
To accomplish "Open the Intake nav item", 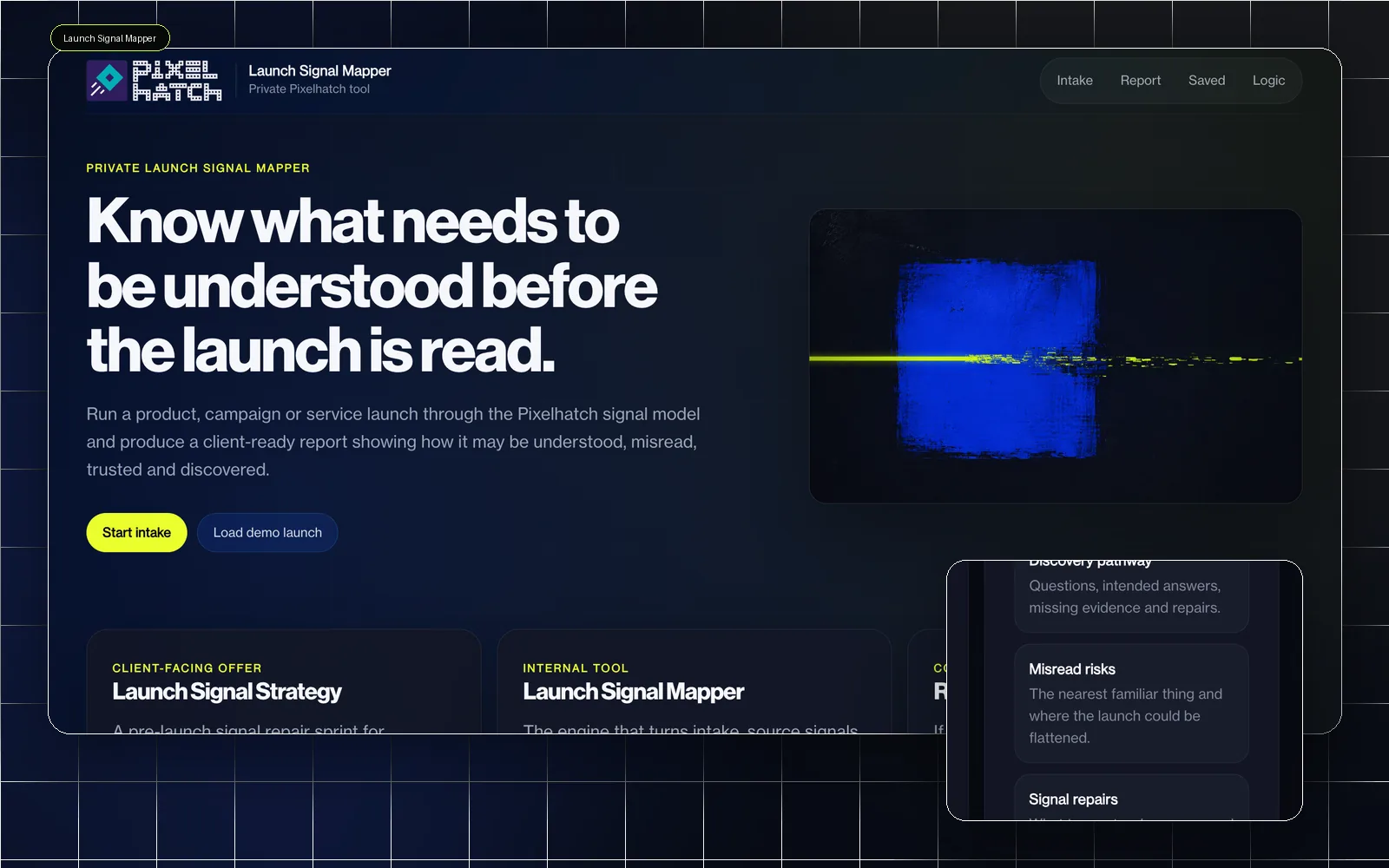I will tap(1075, 80).
